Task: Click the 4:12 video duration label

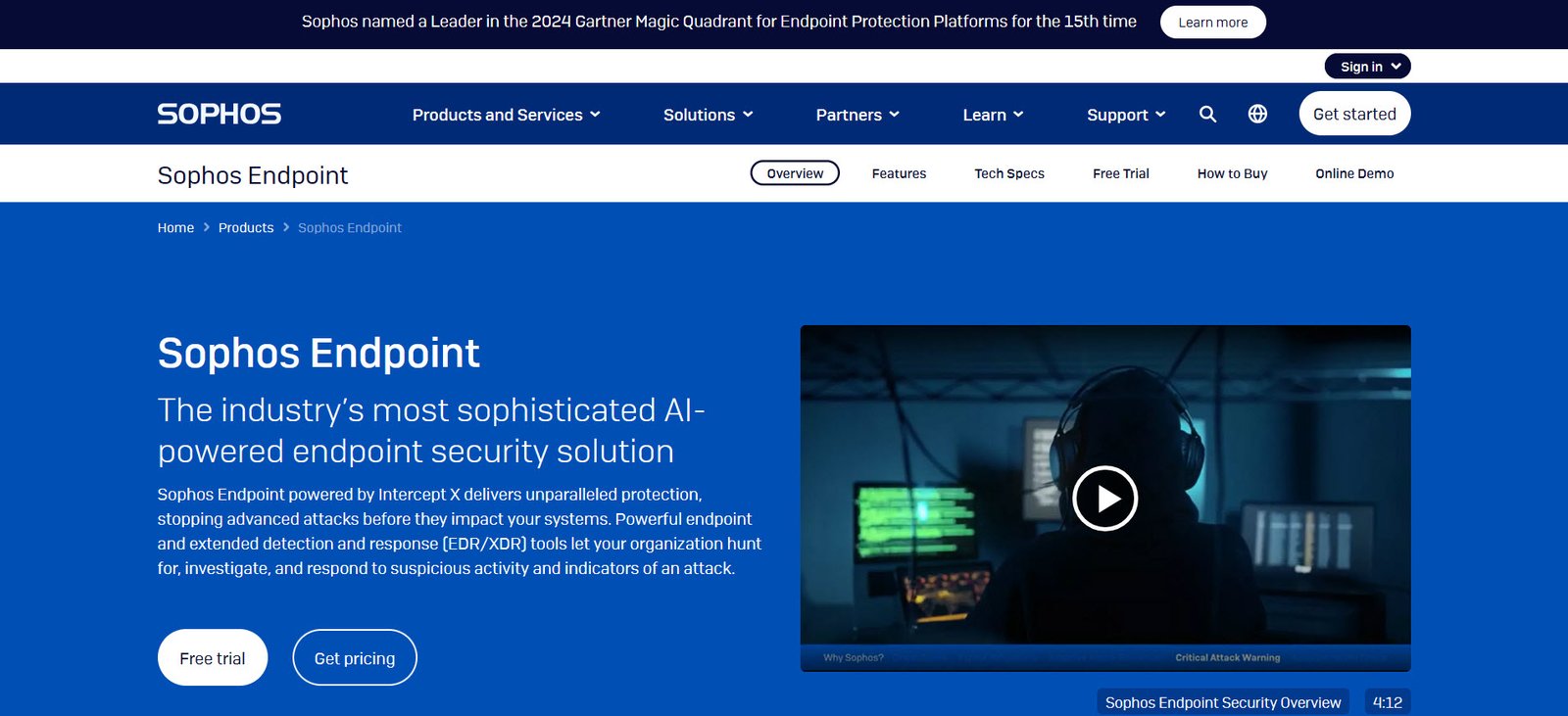Action: coord(1388,702)
